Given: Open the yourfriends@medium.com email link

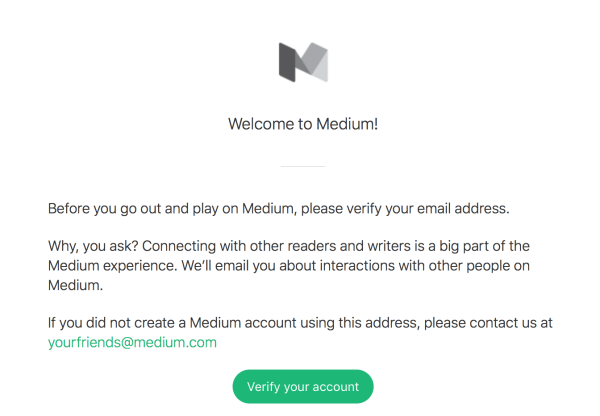Looking at the screenshot, I should click(x=132, y=342).
